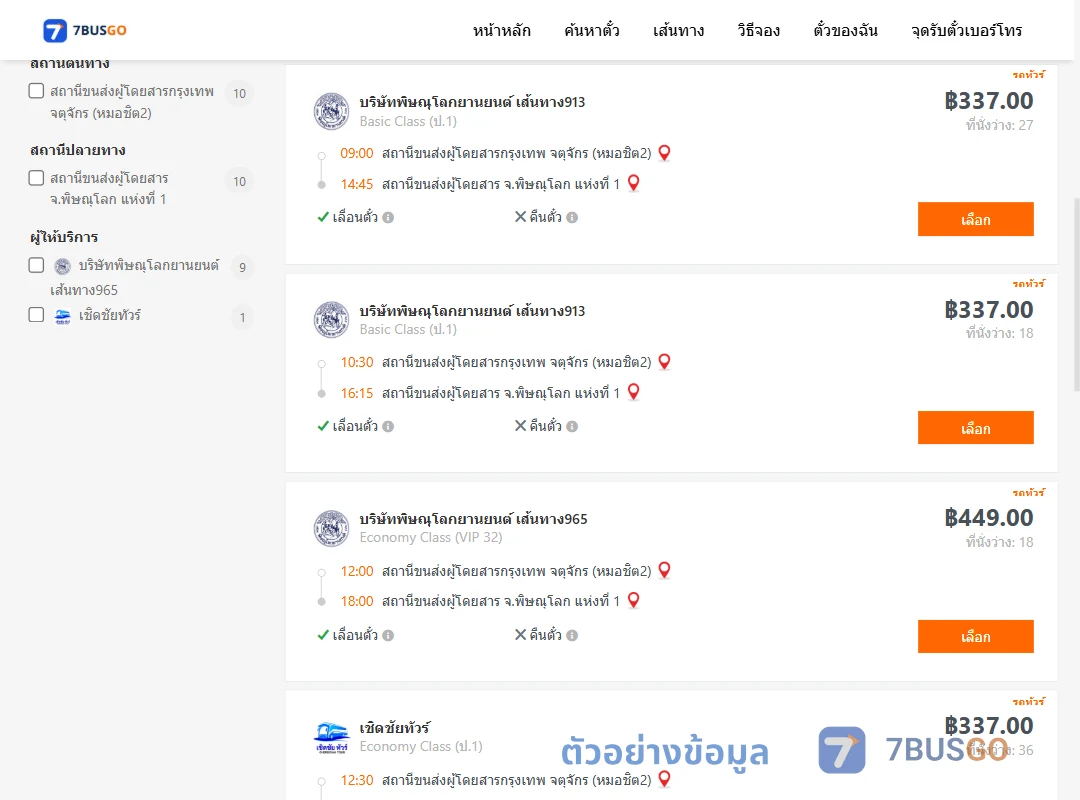Viewport: 1080px width, 800px height.
Task: Tick the พิษณุโลก แห่งที่ 1 destination checkbox
Action: 37,178
